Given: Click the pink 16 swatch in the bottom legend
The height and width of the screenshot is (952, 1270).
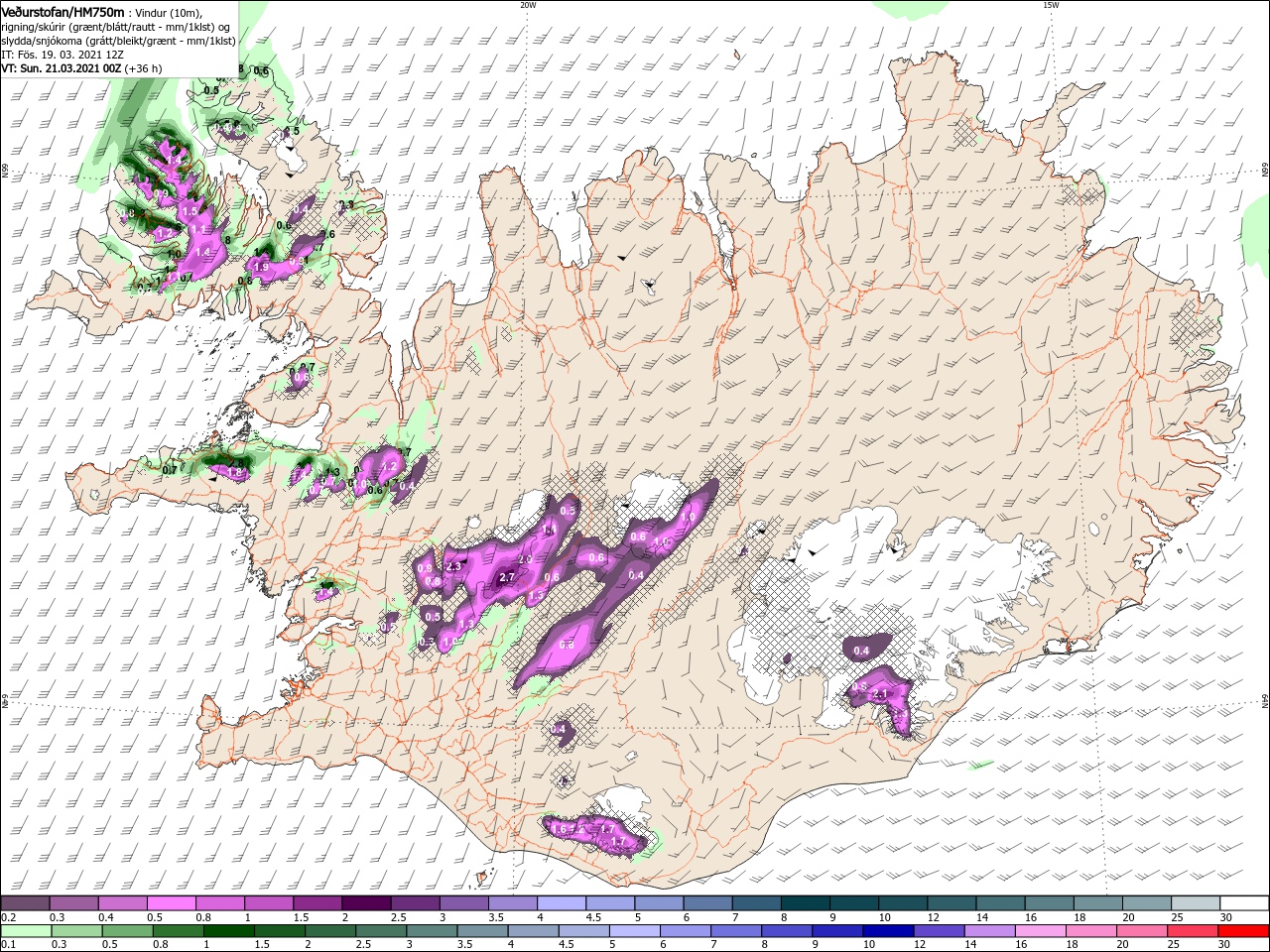Looking at the screenshot, I should 1041,931.
